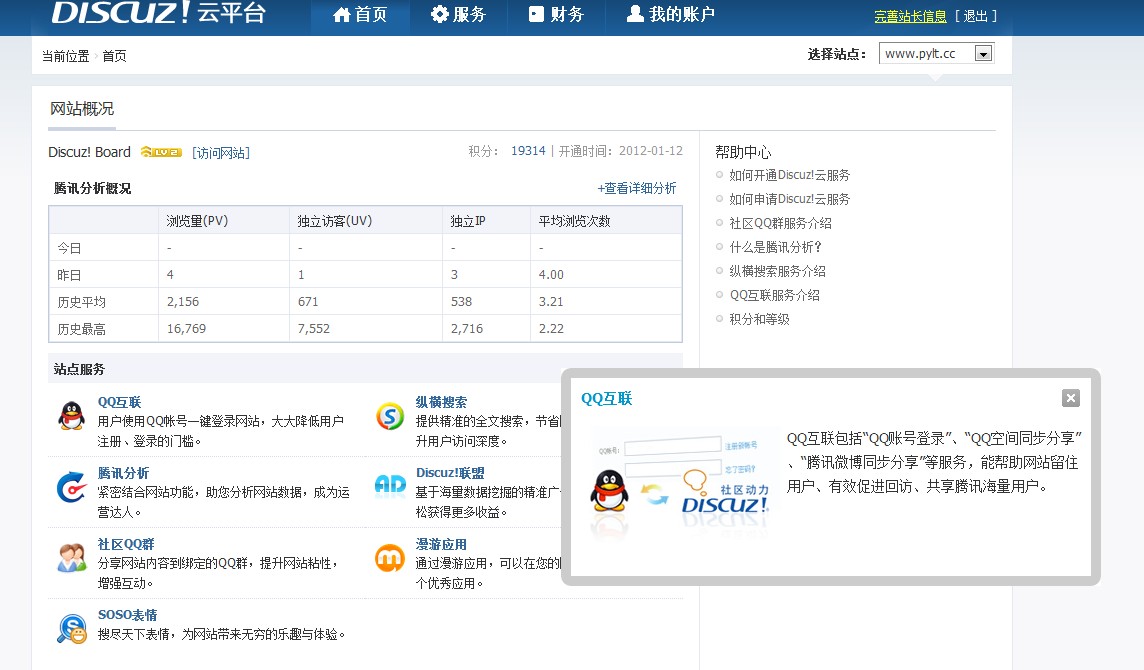Click the 历史平均 average views value 3.21
The width and height of the screenshot is (1144, 670).
click(x=551, y=301)
